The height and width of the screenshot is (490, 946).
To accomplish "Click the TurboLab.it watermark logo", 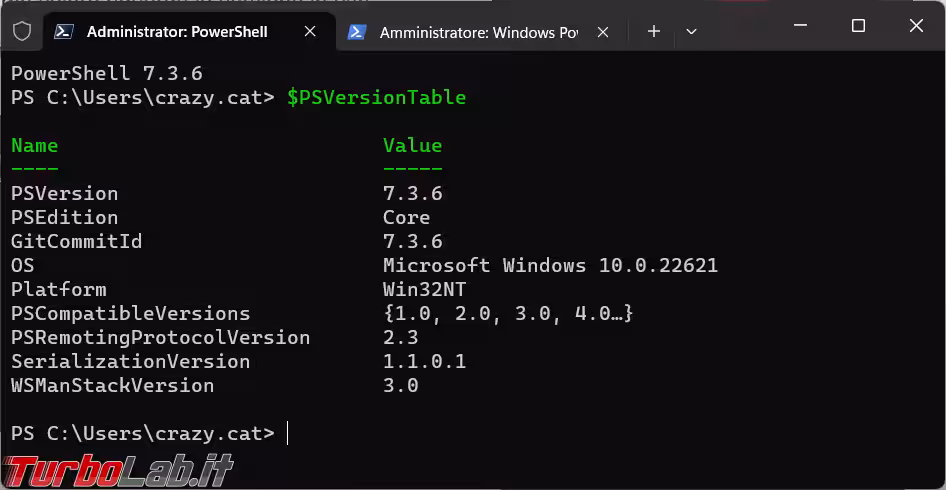I will coord(118,469).
